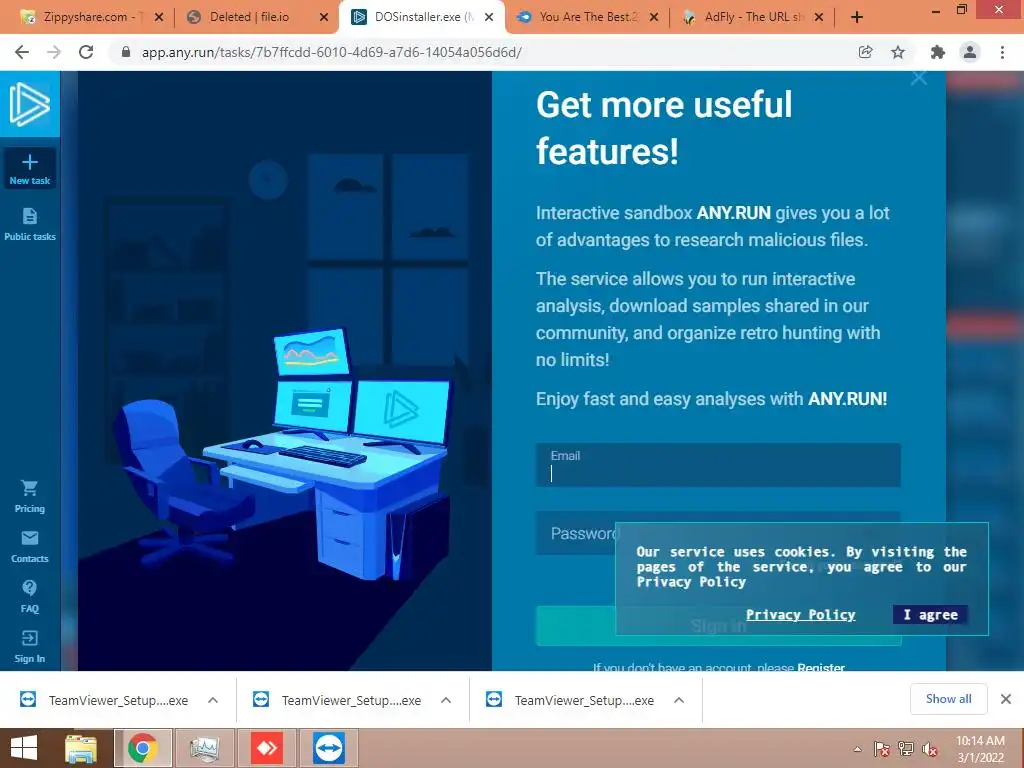Open File Explorer from the taskbar

tap(81, 748)
